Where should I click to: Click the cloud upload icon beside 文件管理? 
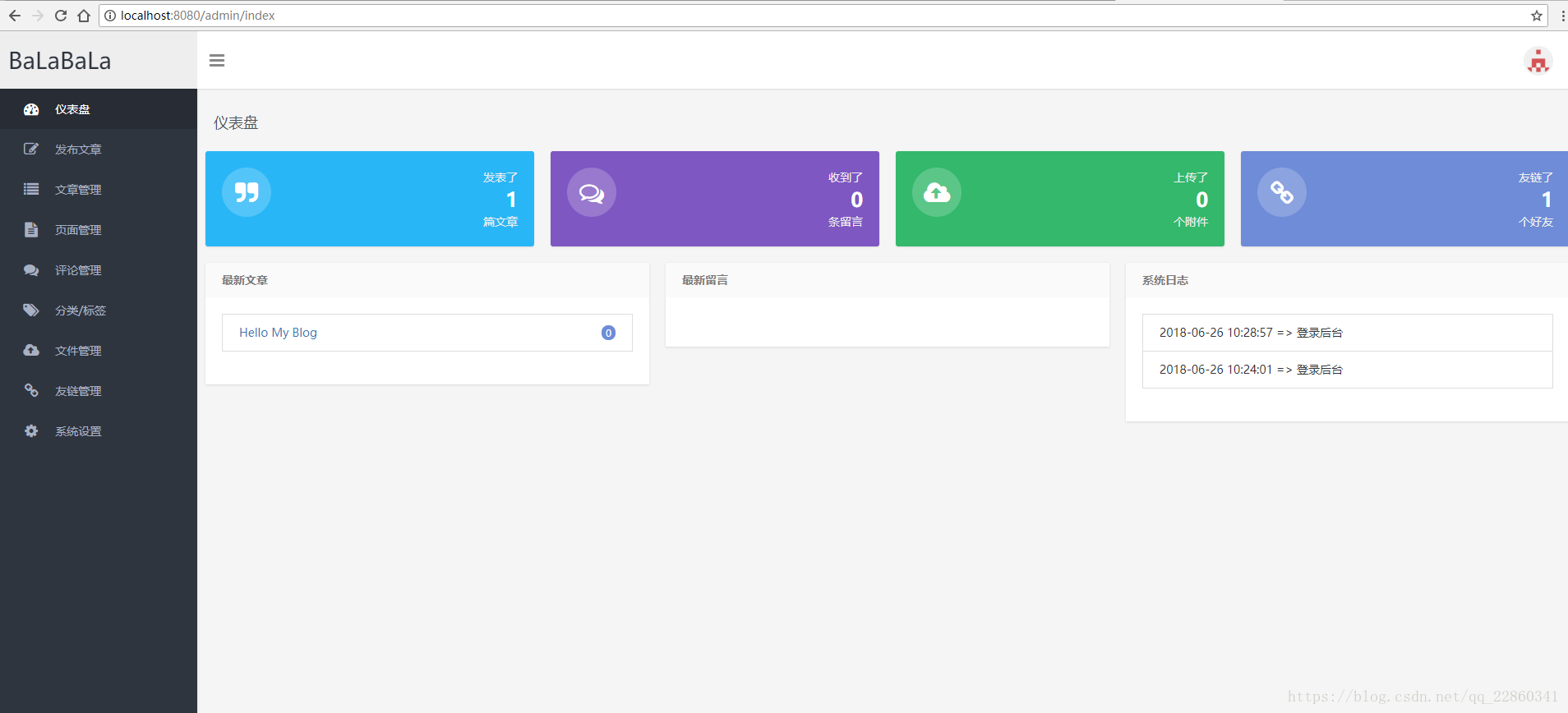coord(31,350)
